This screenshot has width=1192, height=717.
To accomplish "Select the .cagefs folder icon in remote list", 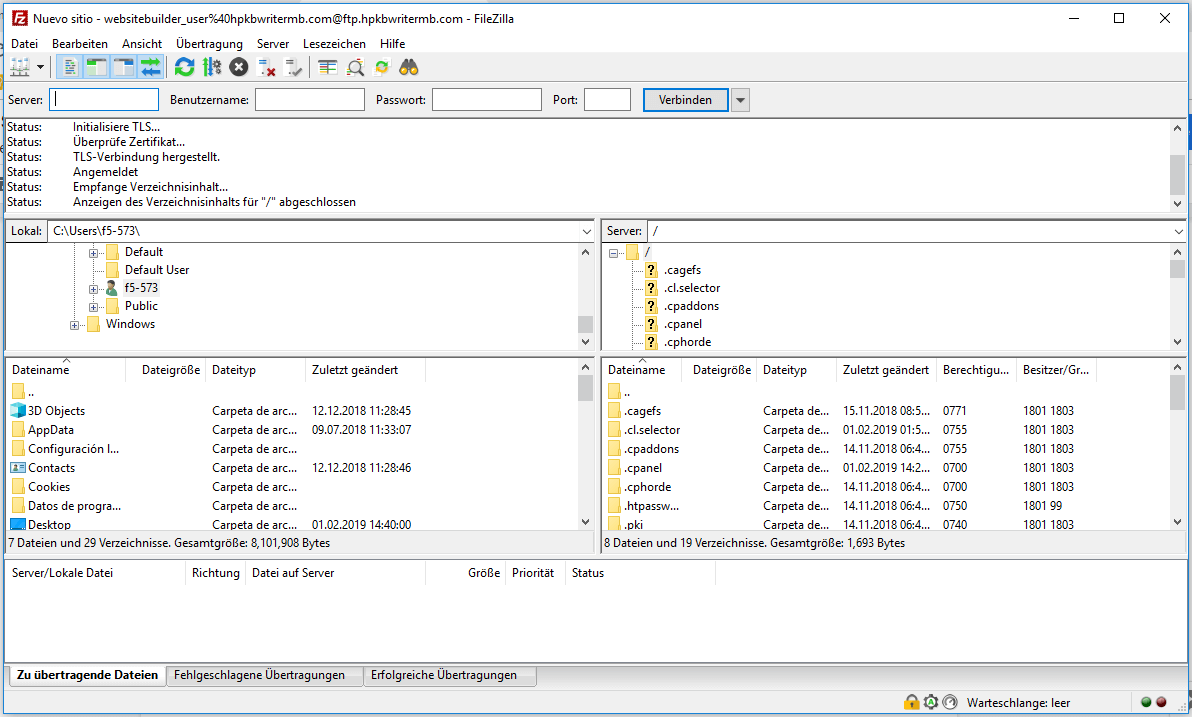I will pyautogui.click(x=614, y=411).
